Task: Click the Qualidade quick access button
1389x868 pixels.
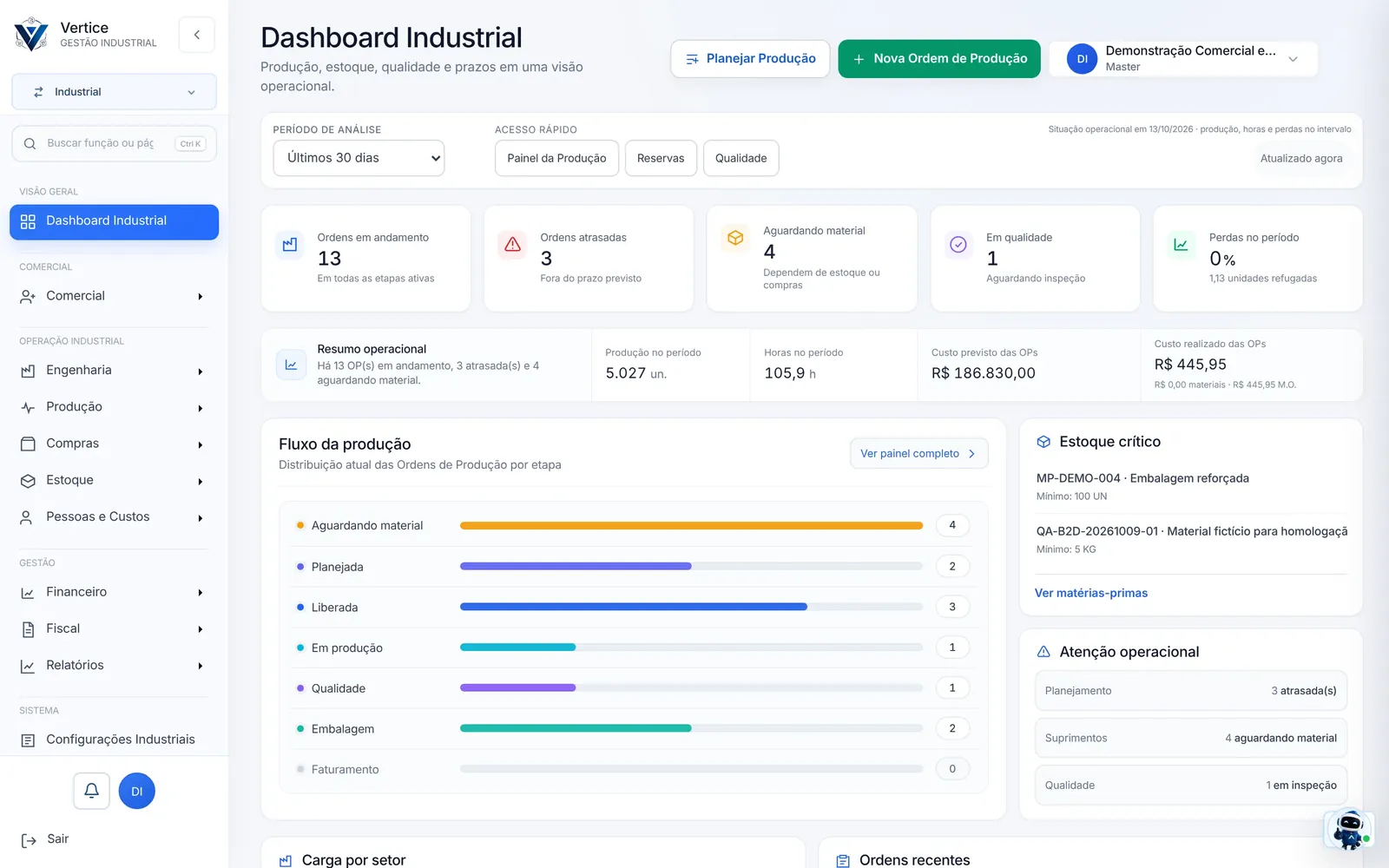Action: point(741,158)
